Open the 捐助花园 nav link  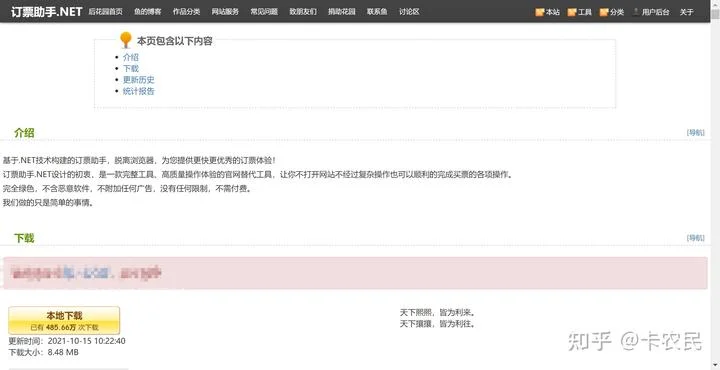342,12
